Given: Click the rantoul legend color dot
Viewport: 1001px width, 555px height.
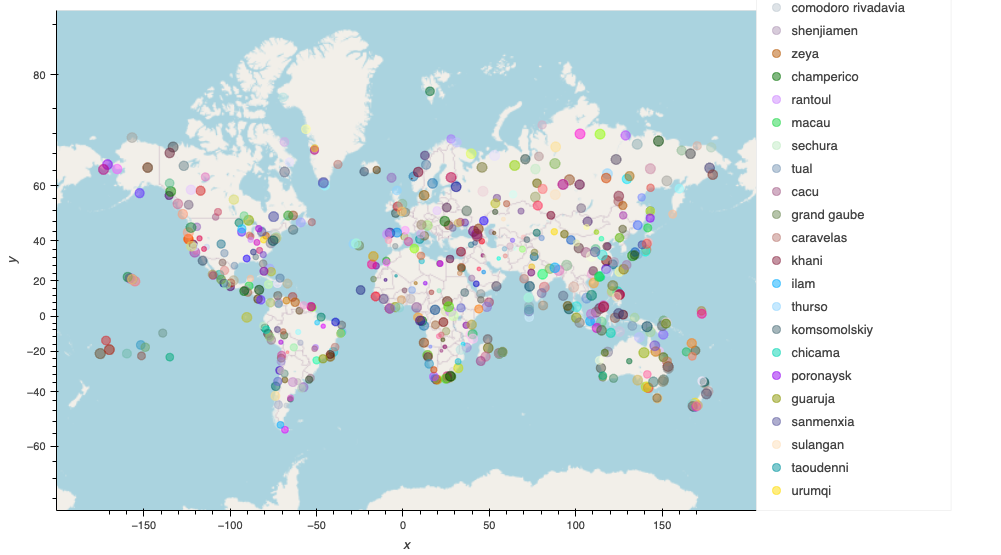Looking at the screenshot, I should click(x=776, y=100).
